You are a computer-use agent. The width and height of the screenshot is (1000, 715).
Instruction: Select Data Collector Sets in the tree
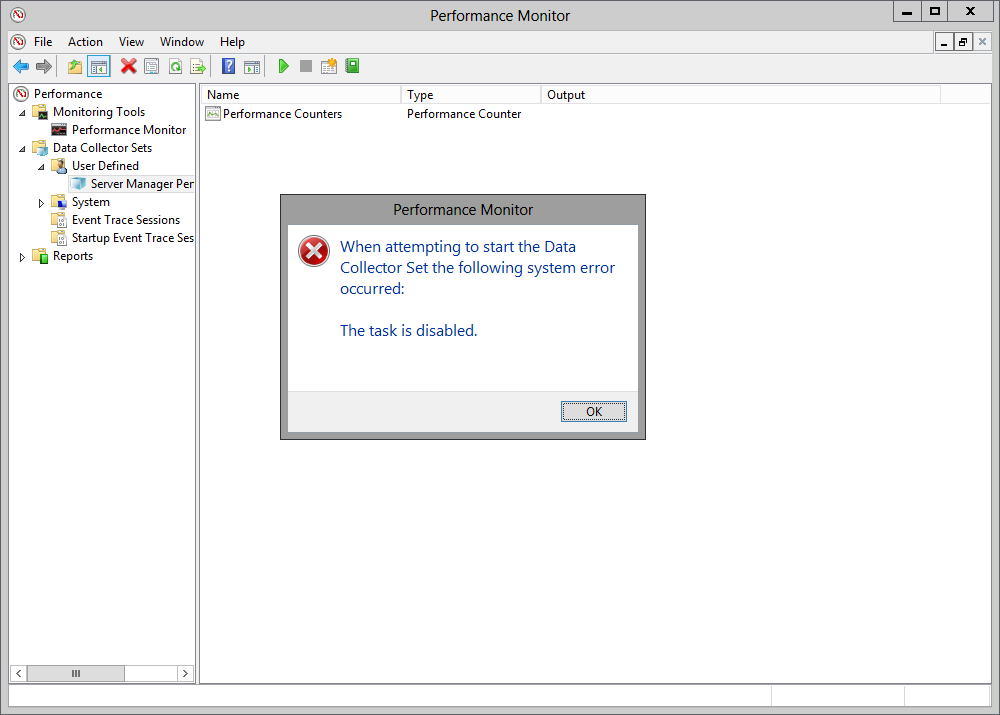coord(102,147)
